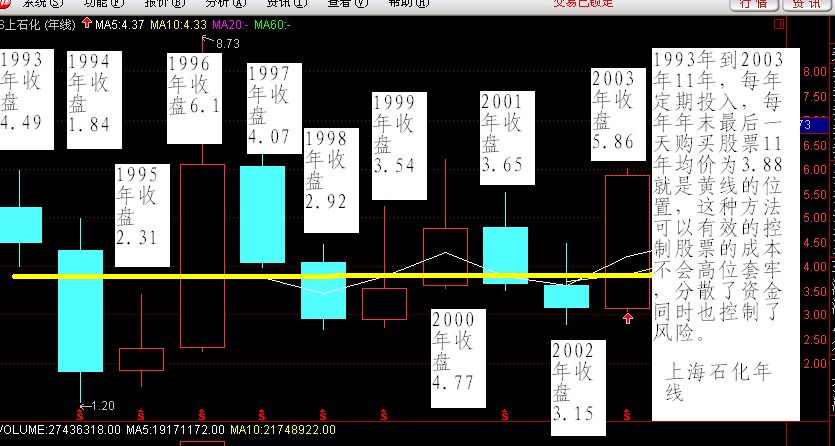Screen dimensions: 835x446
Task: Select the MA10 indicator label
Action: [x=177, y=25]
